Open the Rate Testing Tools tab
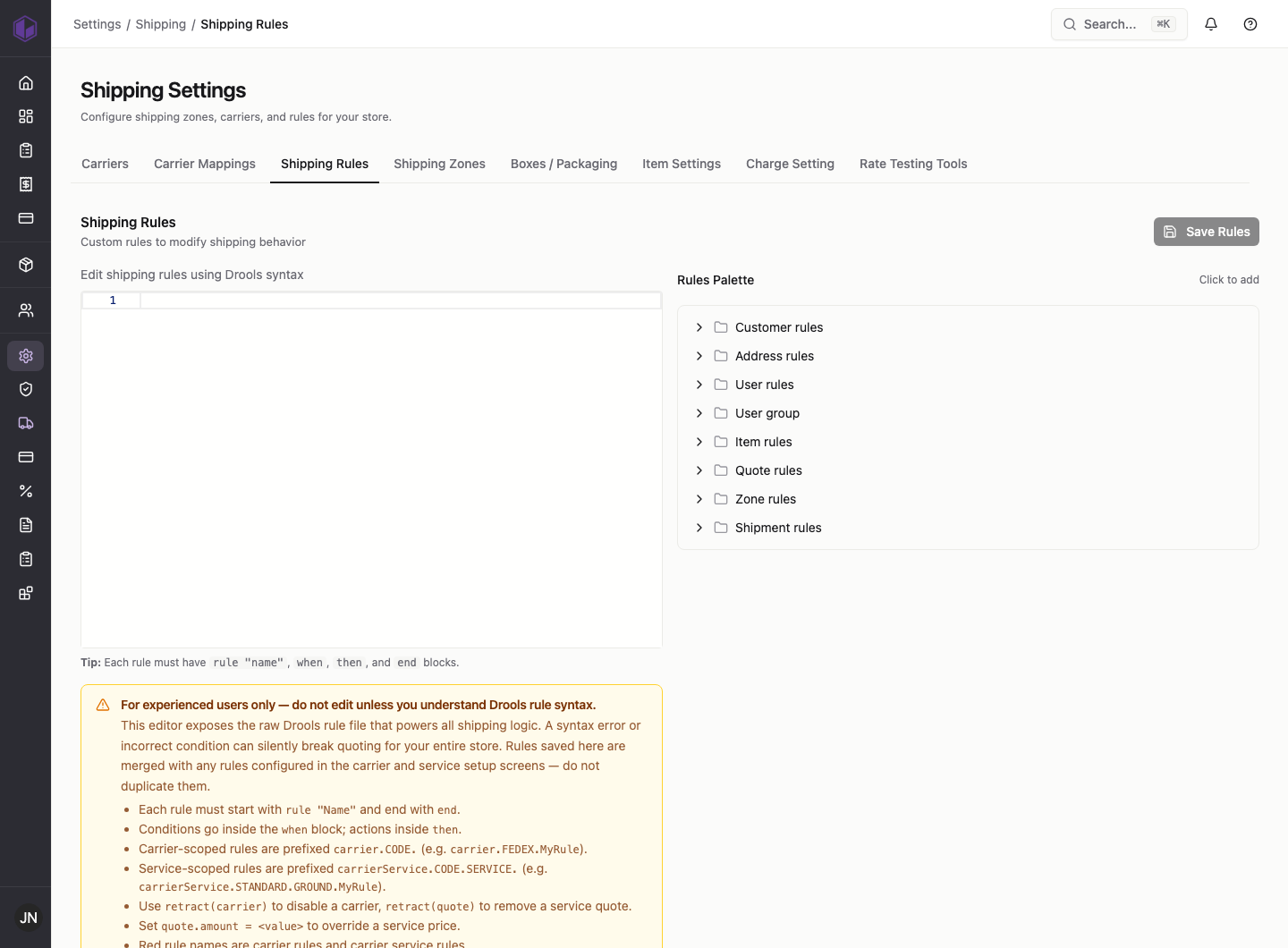Image resolution: width=1288 pixels, height=948 pixels. pyautogui.click(x=913, y=164)
